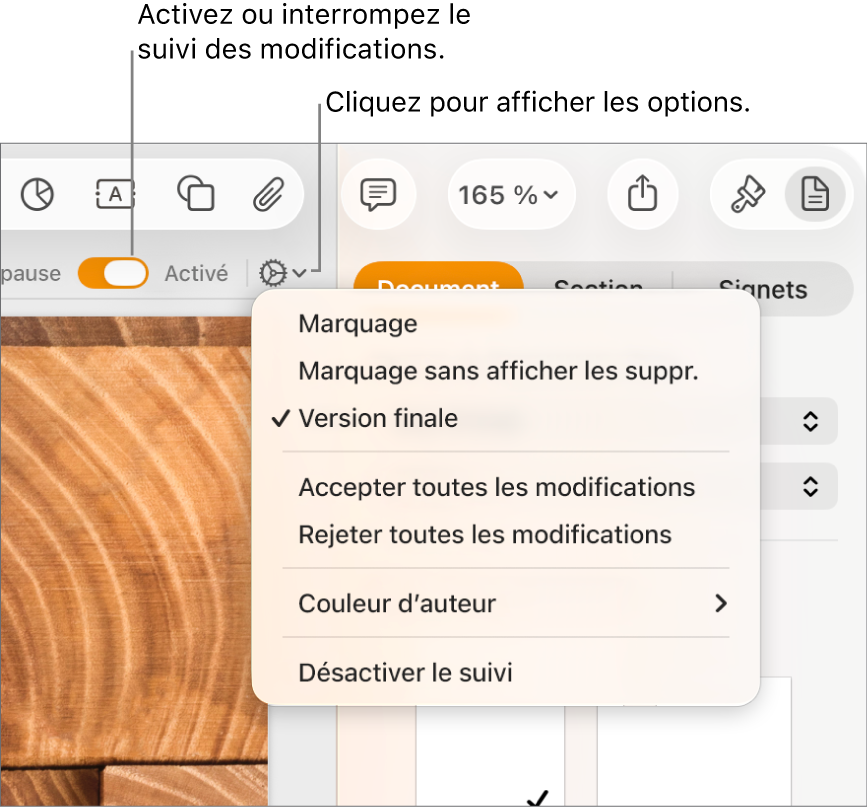Image resolution: width=867 pixels, height=809 pixels.
Task: Open the 165 % zoom dropdown
Action: coord(511,195)
